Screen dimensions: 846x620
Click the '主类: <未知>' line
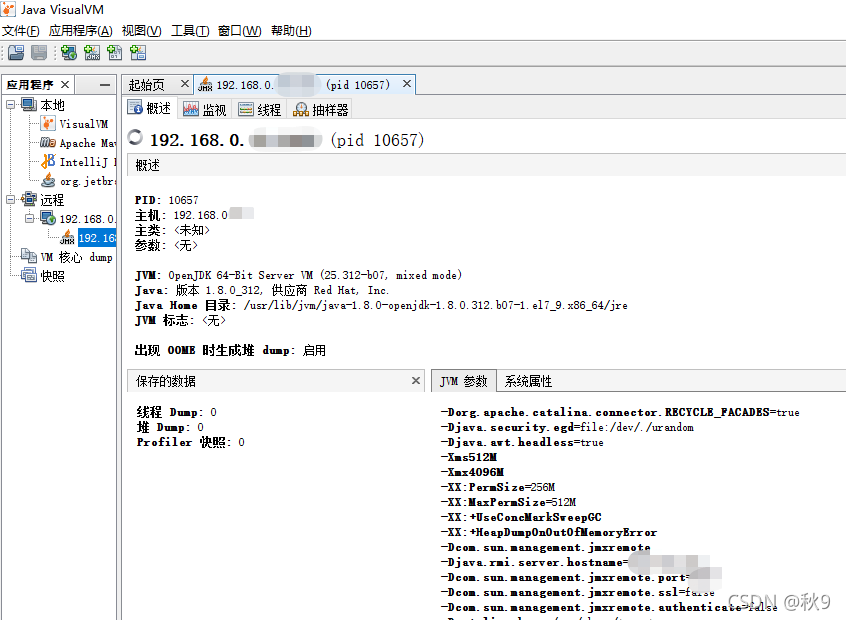click(x=173, y=230)
